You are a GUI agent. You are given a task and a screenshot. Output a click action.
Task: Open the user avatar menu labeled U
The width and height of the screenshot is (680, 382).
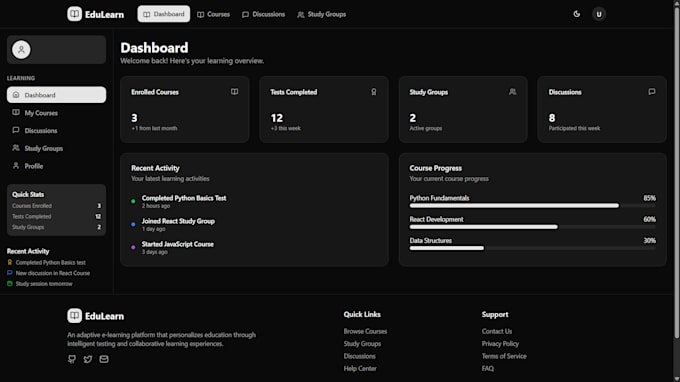click(599, 14)
